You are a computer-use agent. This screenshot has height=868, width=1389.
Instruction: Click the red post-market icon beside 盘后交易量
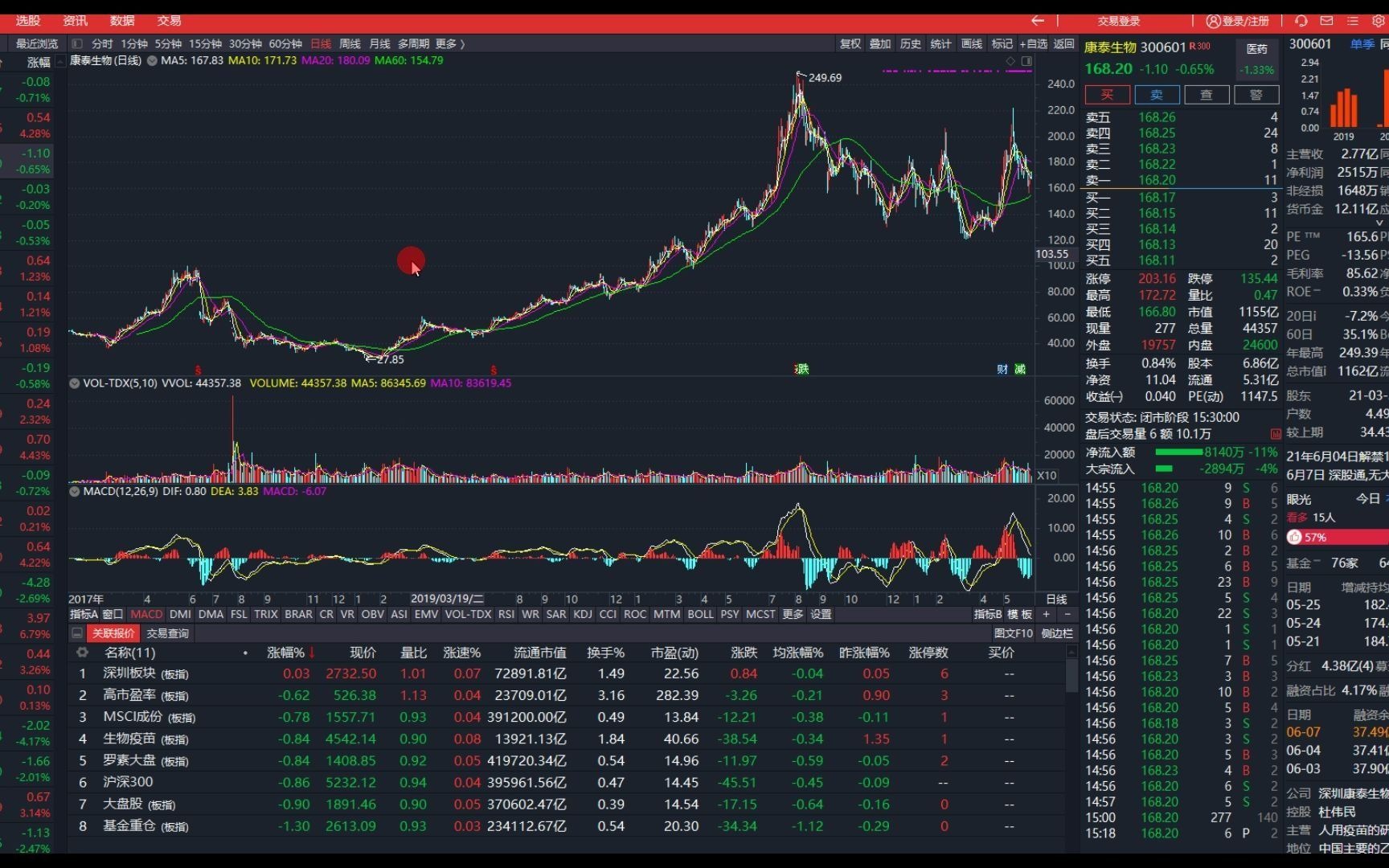[x=1276, y=434]
